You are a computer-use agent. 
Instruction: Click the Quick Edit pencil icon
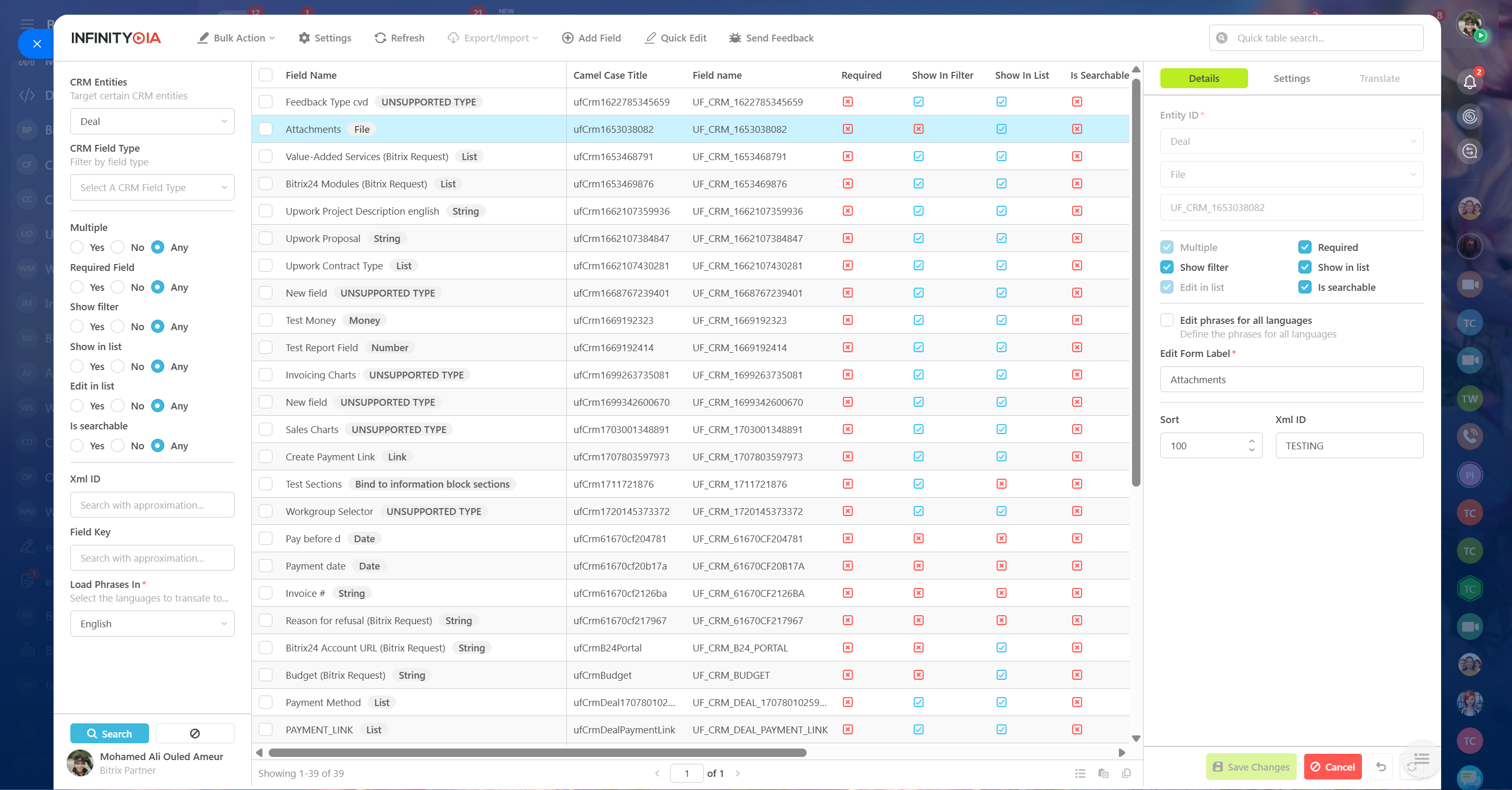650,38
